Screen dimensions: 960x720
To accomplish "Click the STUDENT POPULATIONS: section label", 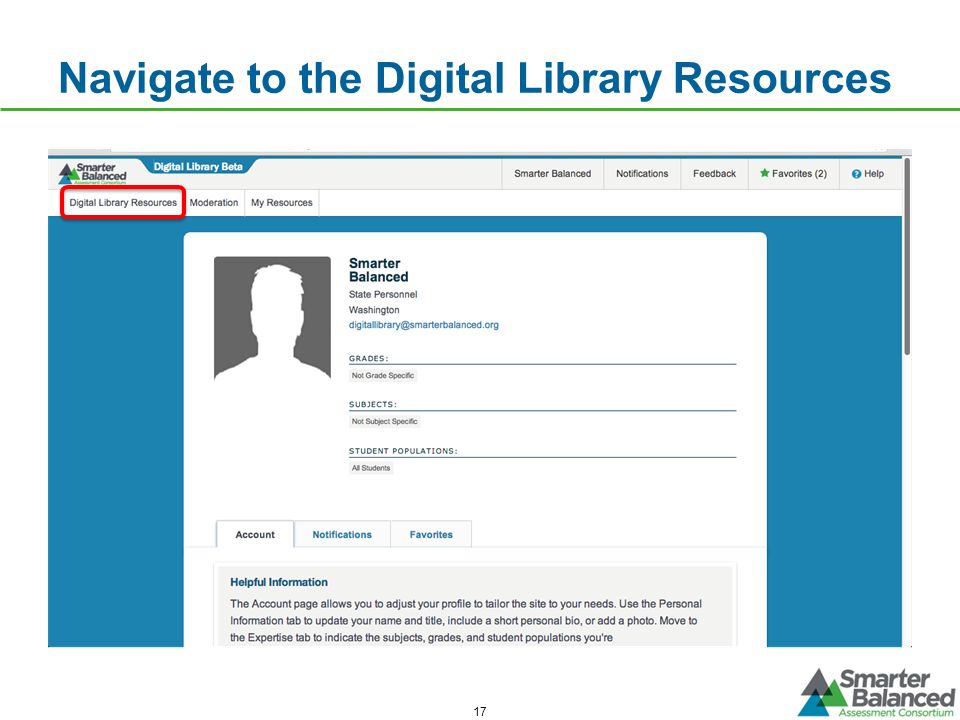I will 403,451.
